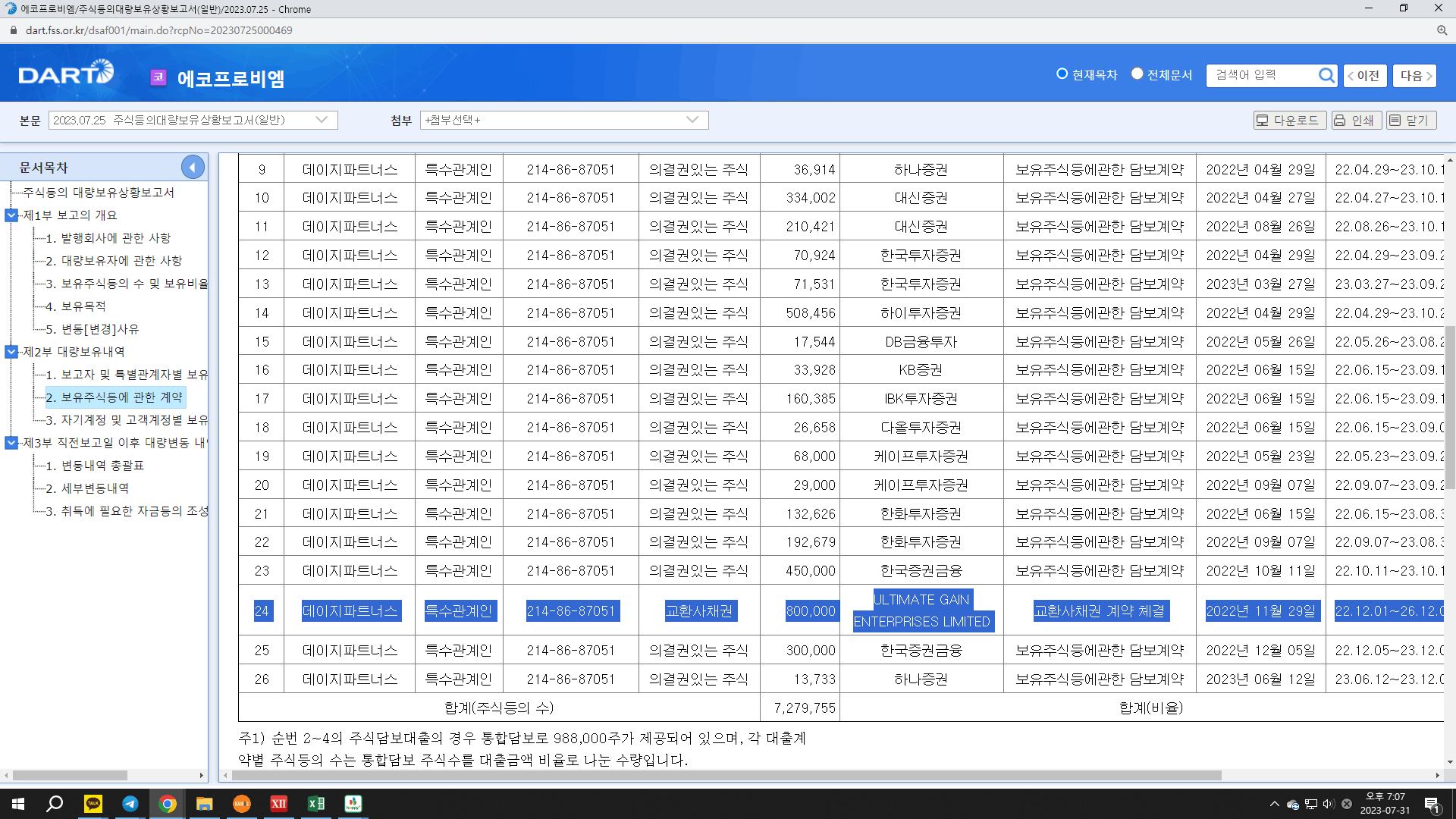Open the notification center icon

pos(1432,804)
